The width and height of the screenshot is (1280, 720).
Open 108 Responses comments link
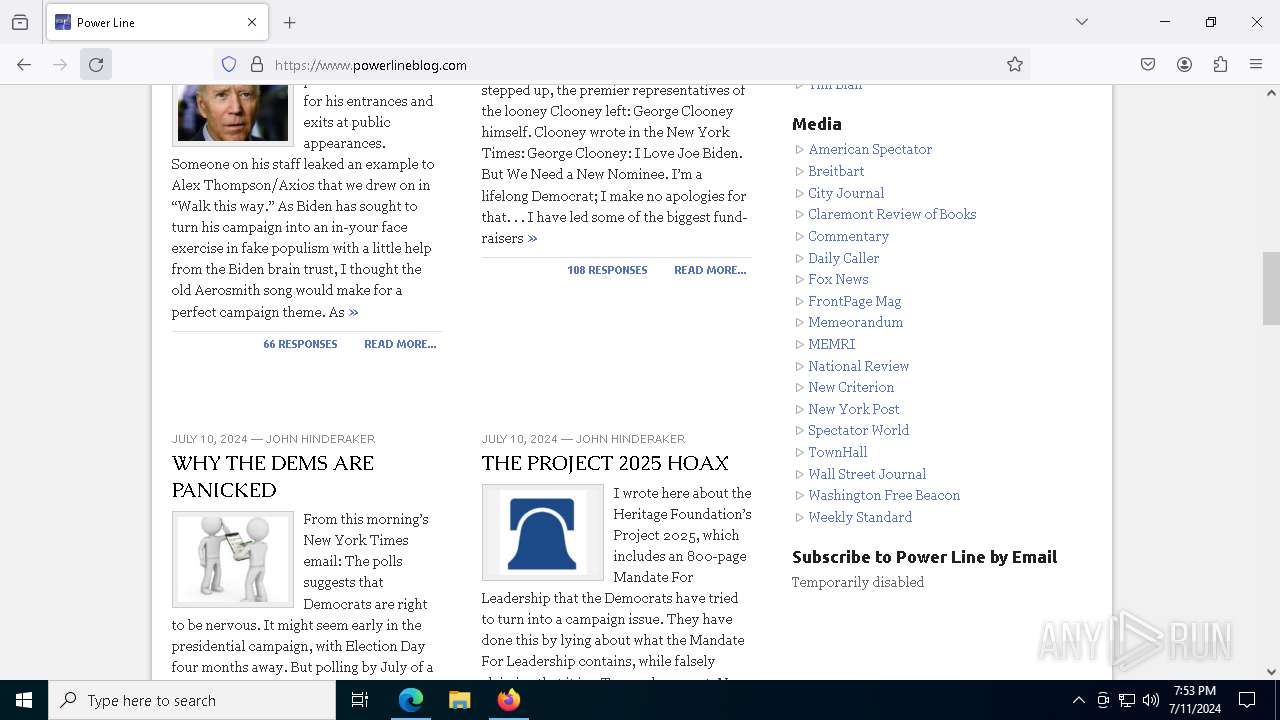coord(607,270)
